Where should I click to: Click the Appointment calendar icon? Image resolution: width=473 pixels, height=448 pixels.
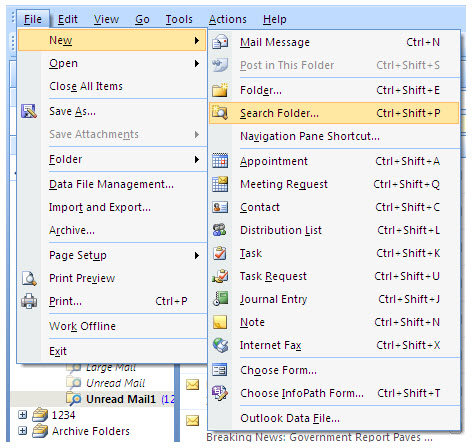coord(220,161)
